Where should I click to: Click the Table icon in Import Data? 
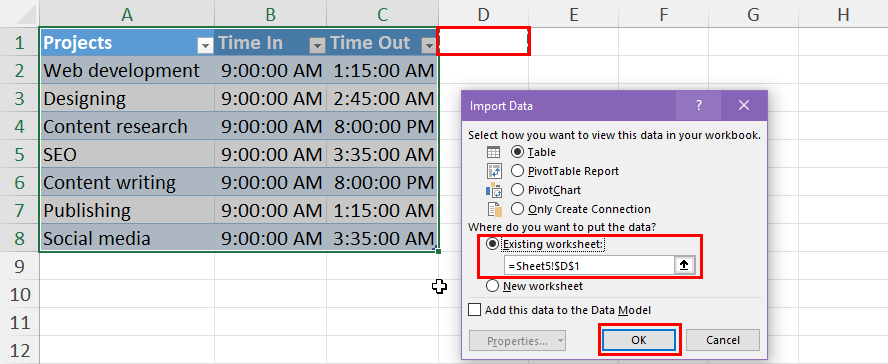(x=493, y=152)
